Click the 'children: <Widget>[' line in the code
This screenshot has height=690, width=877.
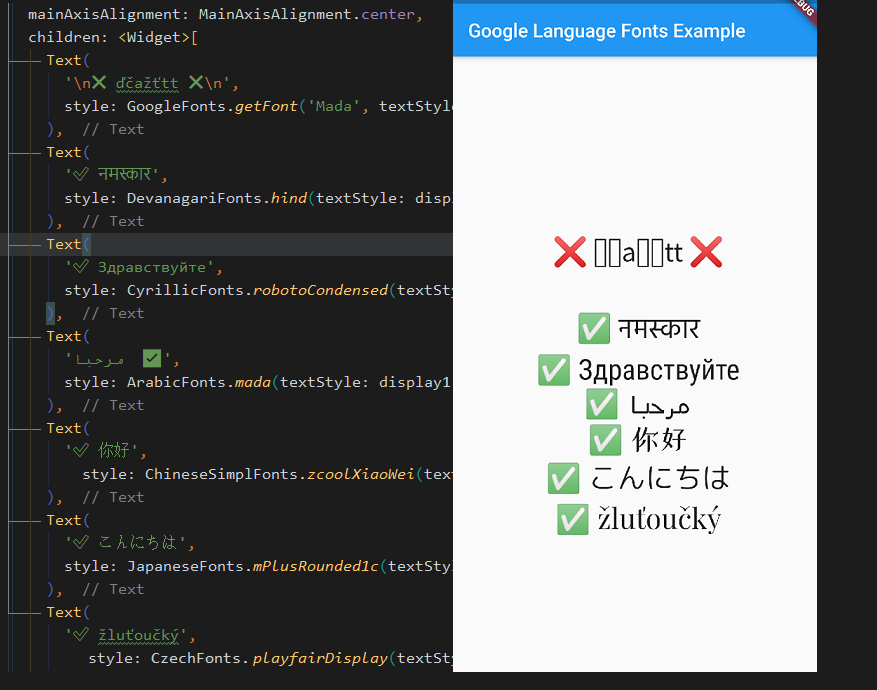click(113, 37)
